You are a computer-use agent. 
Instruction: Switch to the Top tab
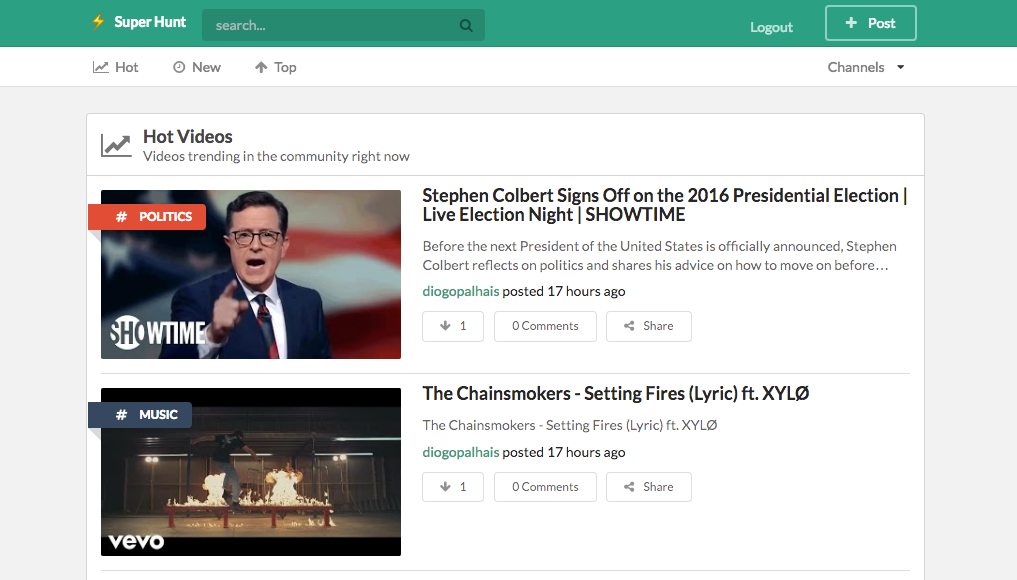[x=276, y=67]
